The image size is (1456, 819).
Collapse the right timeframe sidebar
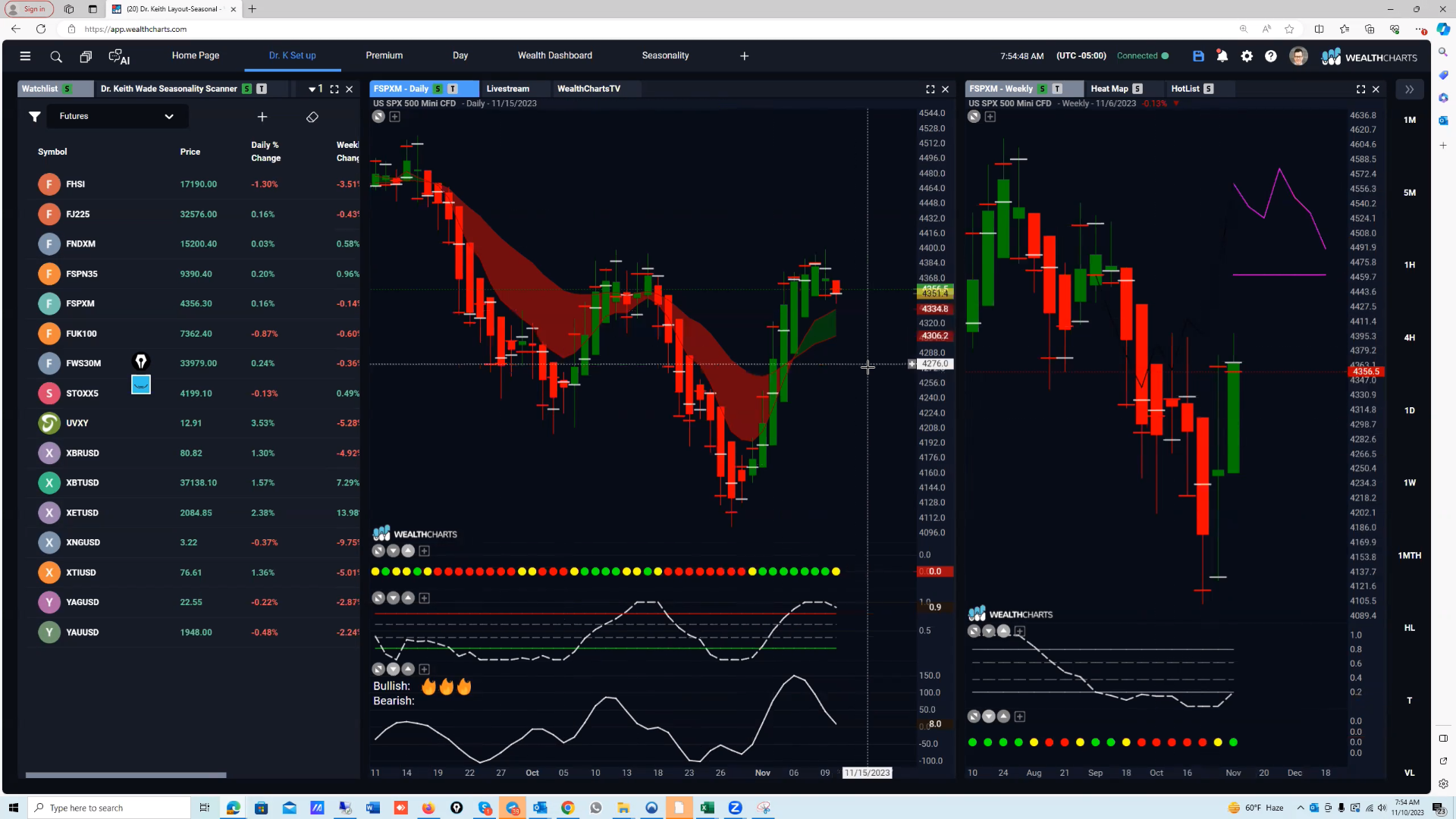click(x=1409, y=89)
